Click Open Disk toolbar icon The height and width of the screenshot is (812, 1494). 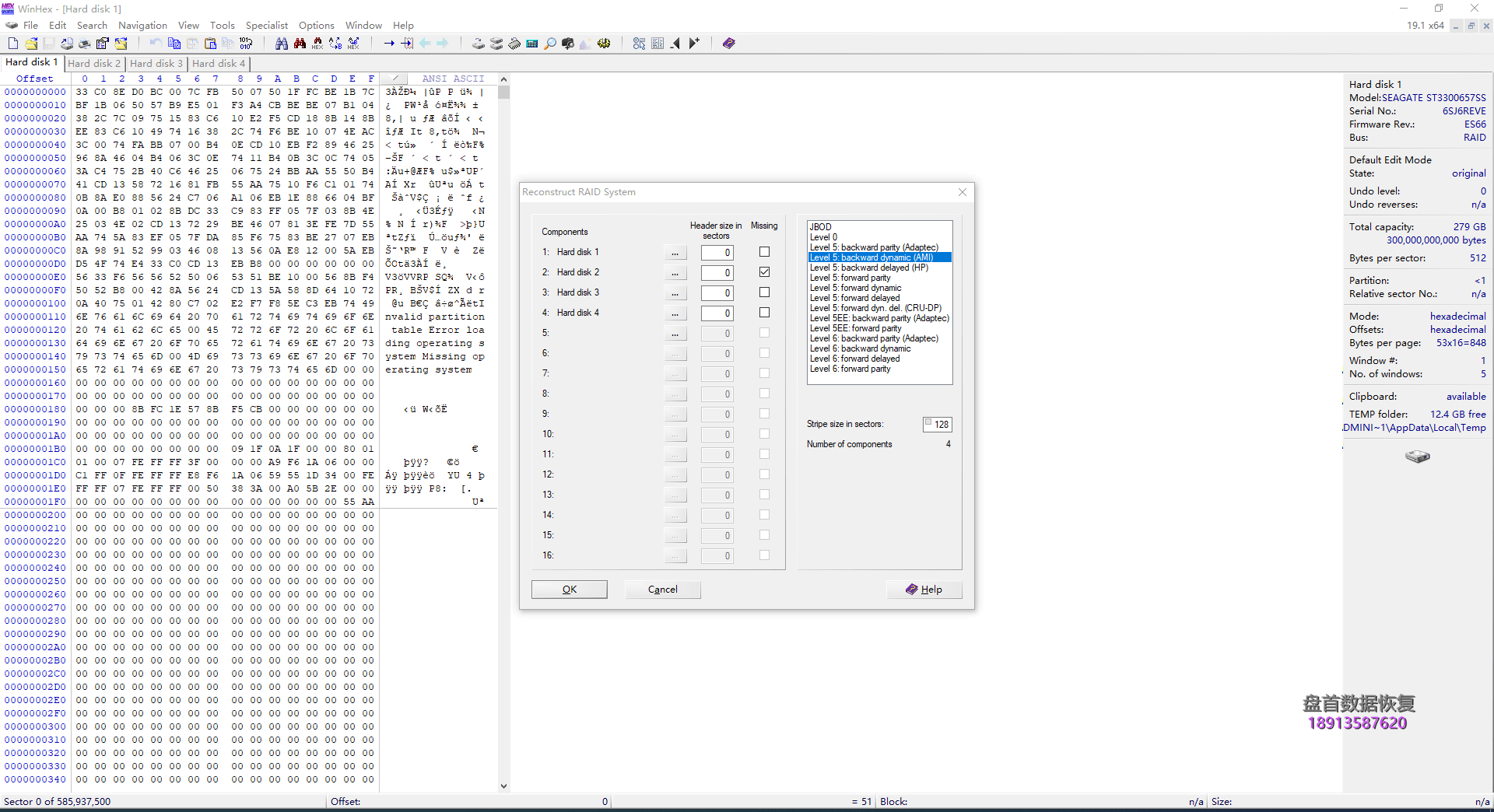(479, 44)
